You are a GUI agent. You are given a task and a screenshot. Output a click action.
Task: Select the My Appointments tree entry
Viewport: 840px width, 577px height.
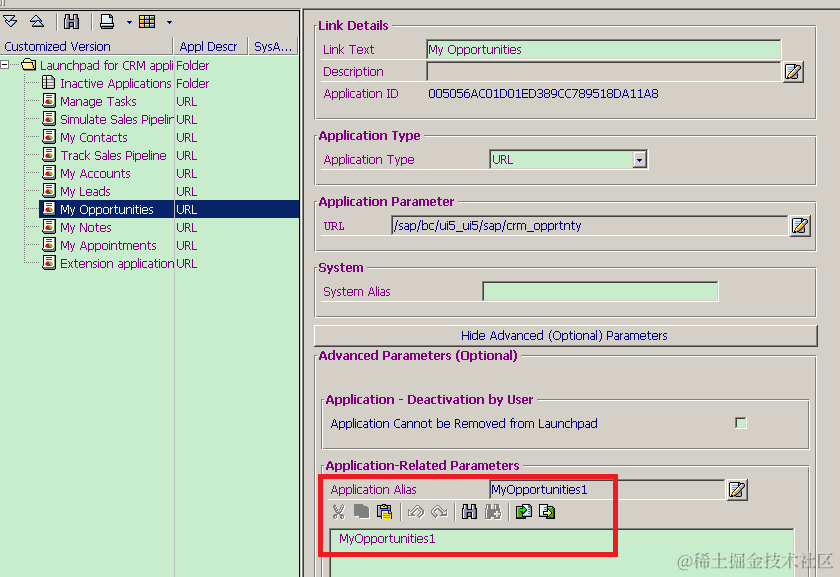tap(108, 245)
